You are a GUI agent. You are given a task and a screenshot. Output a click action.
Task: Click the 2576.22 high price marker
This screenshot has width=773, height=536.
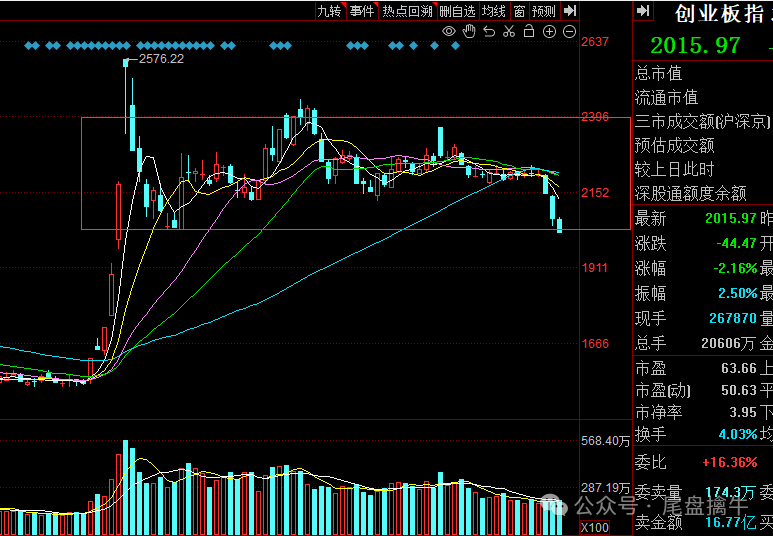click(x=161, y=59)
